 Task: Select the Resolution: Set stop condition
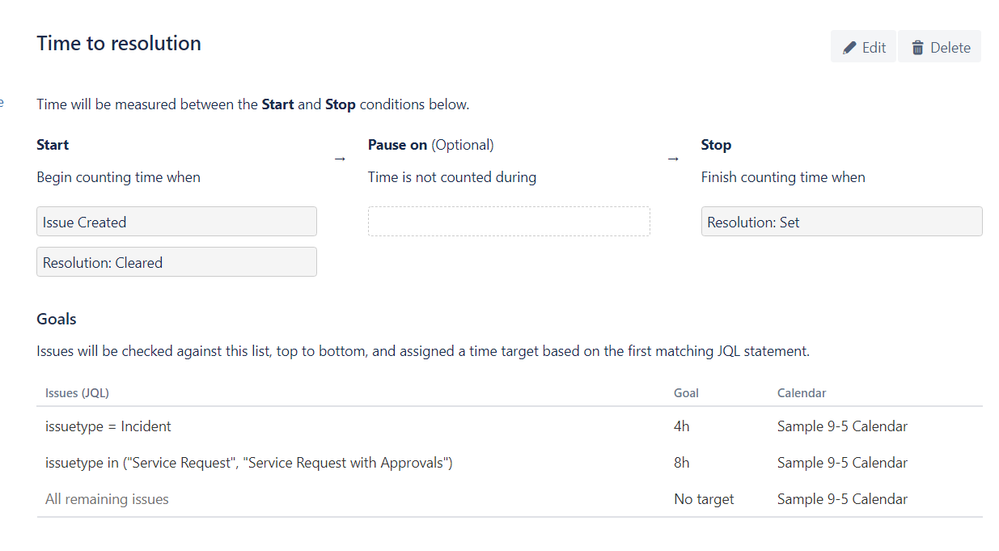coord(842,222)
